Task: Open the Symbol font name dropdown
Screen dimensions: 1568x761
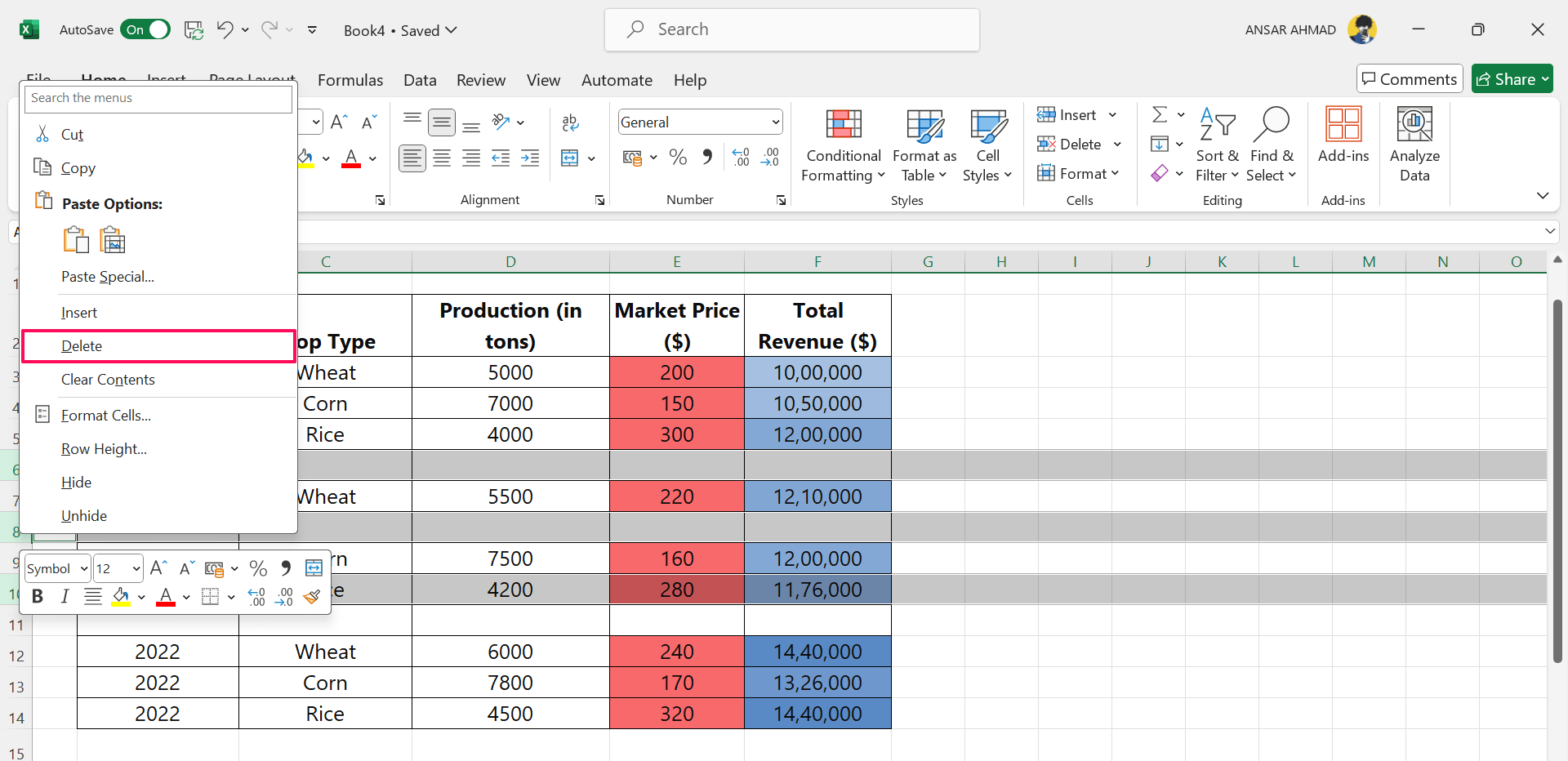Action: coord(56,568)
